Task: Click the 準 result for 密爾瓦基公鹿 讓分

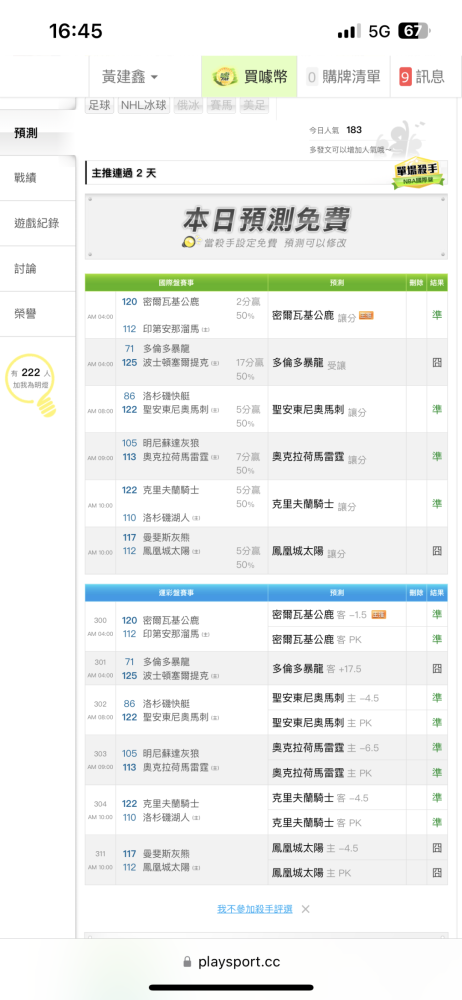Action: coord(437,315)
